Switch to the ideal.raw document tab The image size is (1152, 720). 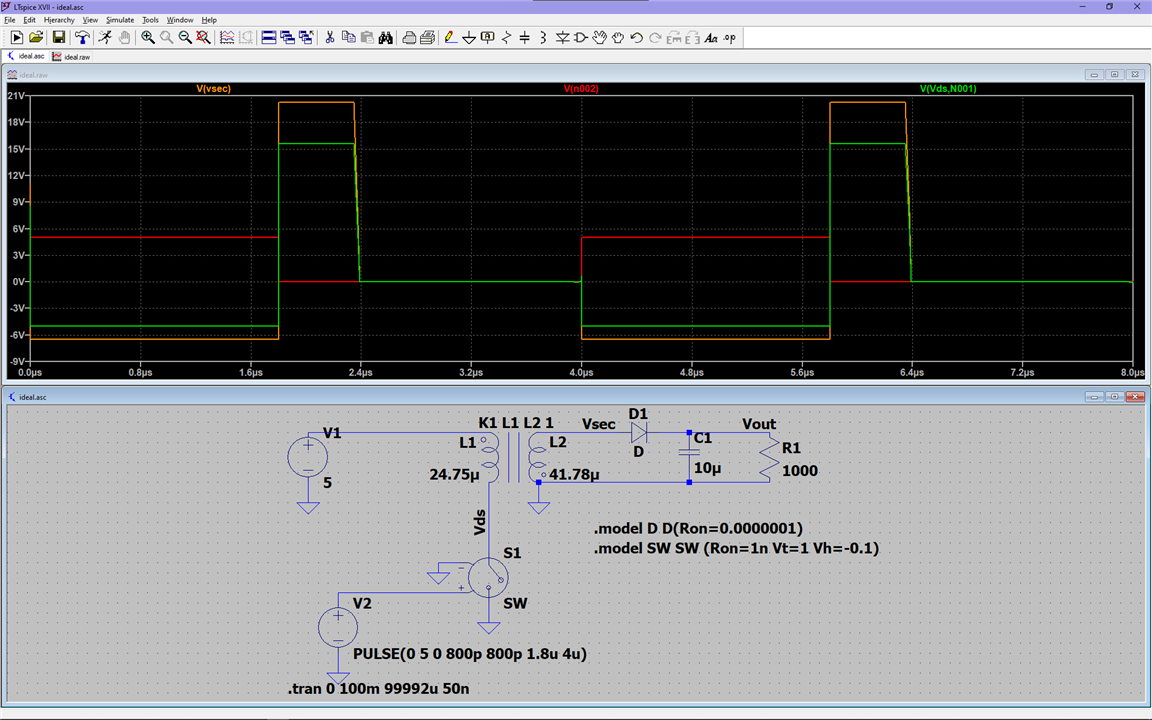pyautogui.click(x=71, y=57)
